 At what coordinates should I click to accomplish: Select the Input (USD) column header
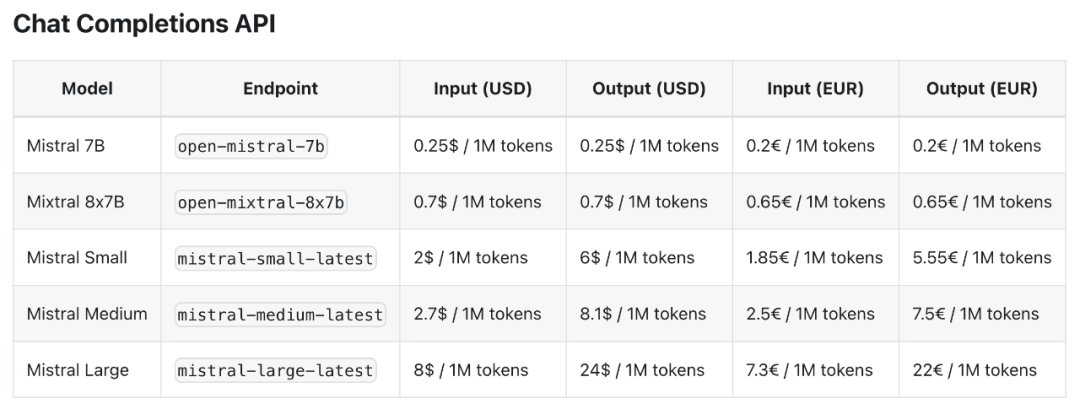click(483, 88)
